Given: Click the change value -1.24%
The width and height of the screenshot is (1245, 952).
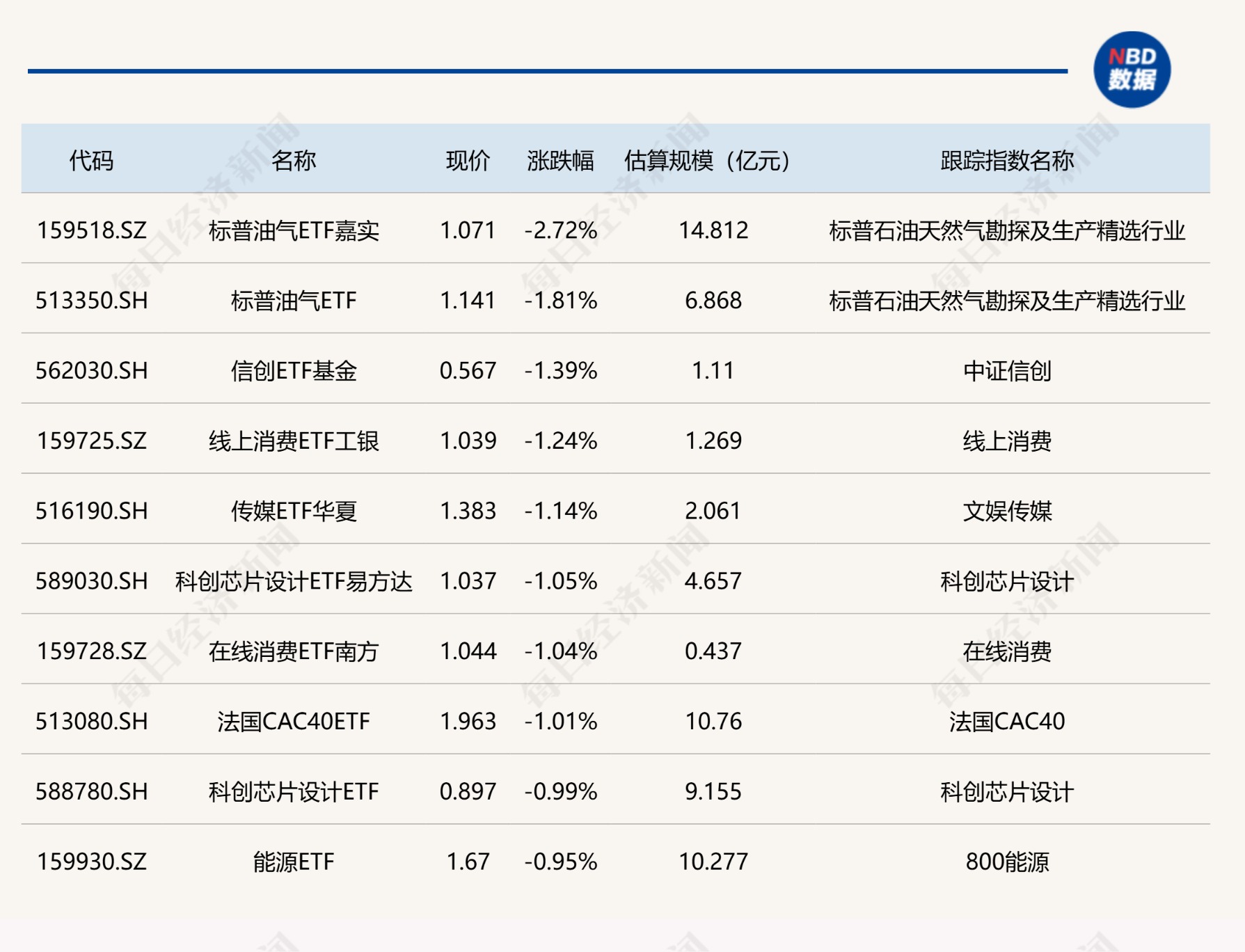Looking at the screenshot, I should click(561, 441).
